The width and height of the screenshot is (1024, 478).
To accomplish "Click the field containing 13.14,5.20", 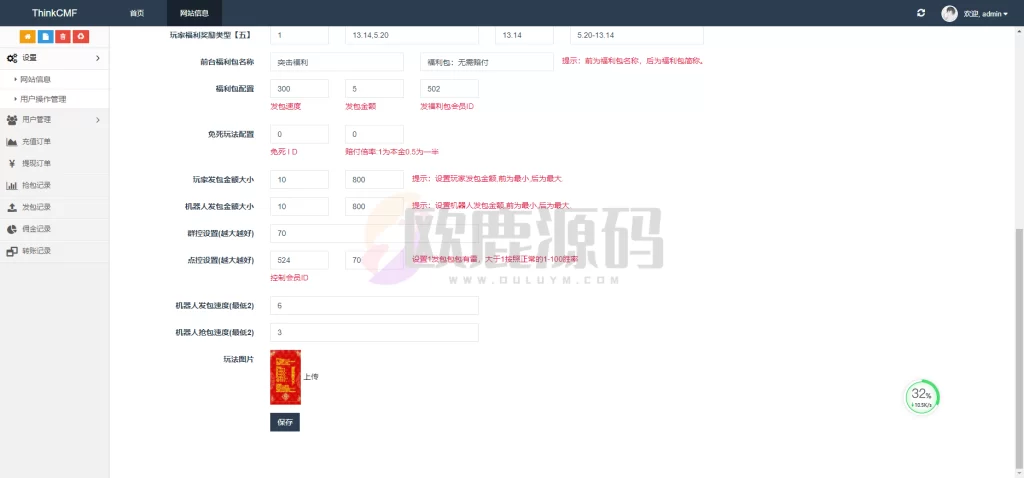I will [x=411, y=35].
